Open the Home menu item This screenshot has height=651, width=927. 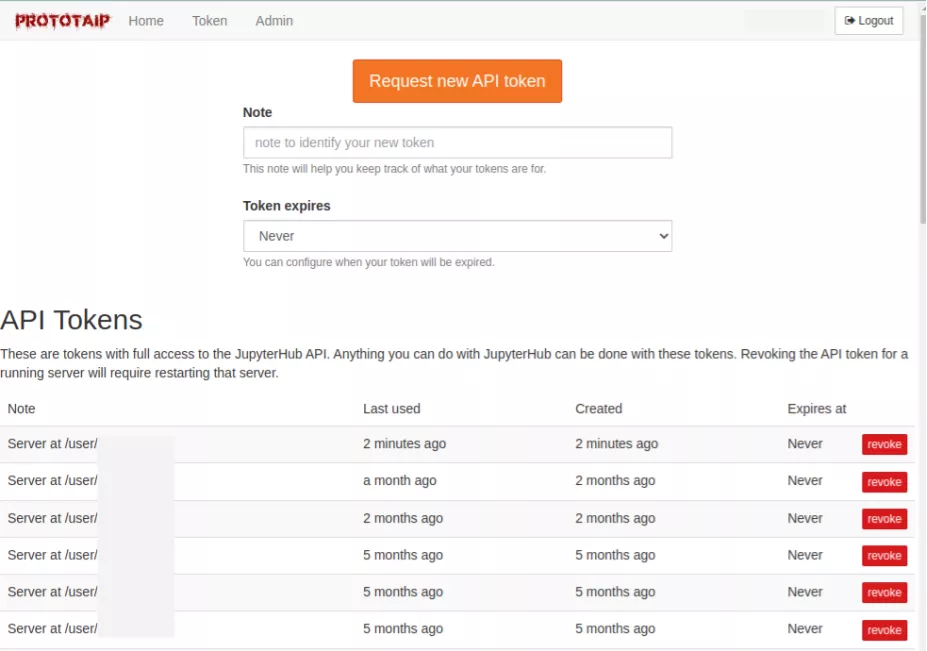(146, 20)
